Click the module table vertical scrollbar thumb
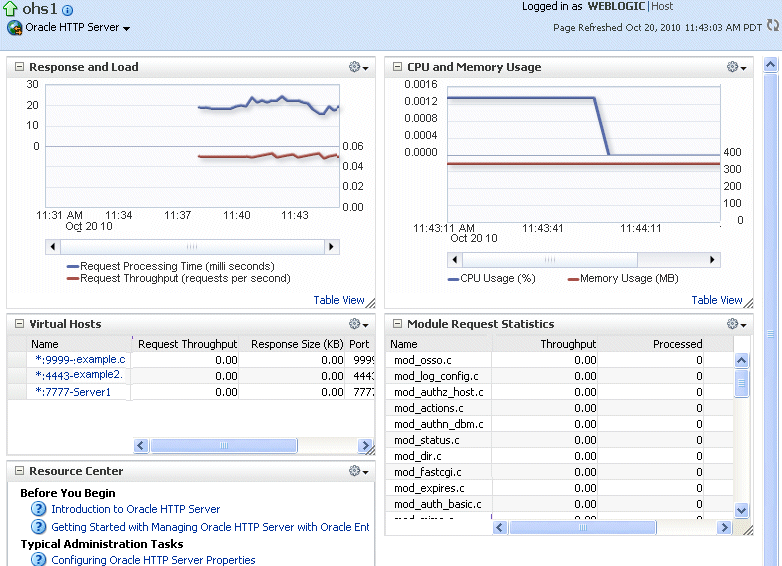782x566 pixels. [742, 383]
